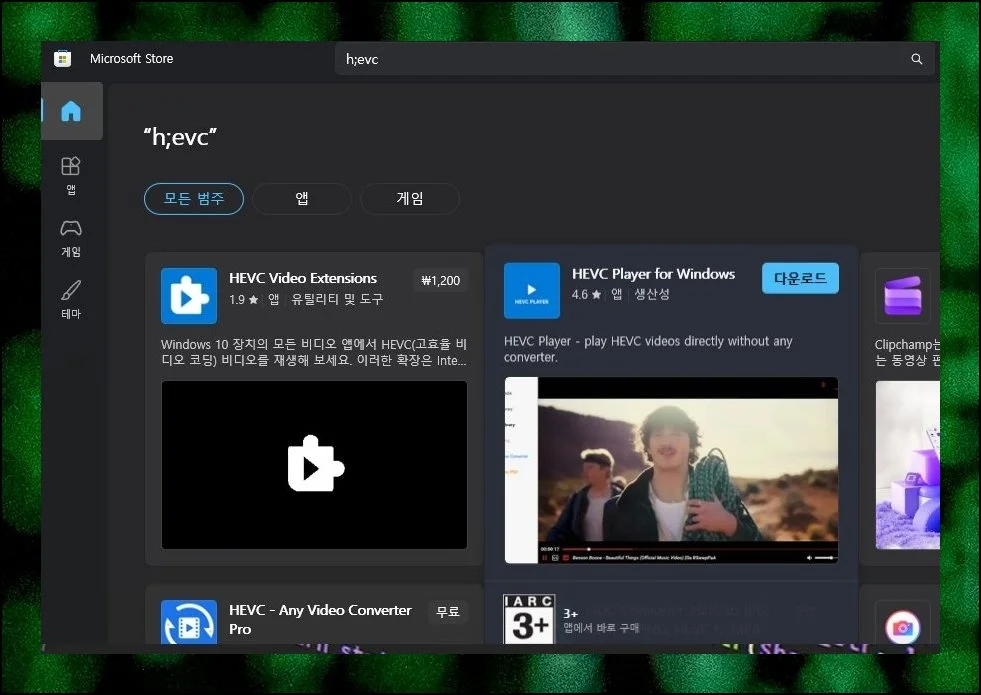Click the camera app icon on the right edge
Viewport: 981px width, 695px height.
click(x=903, y=627)
